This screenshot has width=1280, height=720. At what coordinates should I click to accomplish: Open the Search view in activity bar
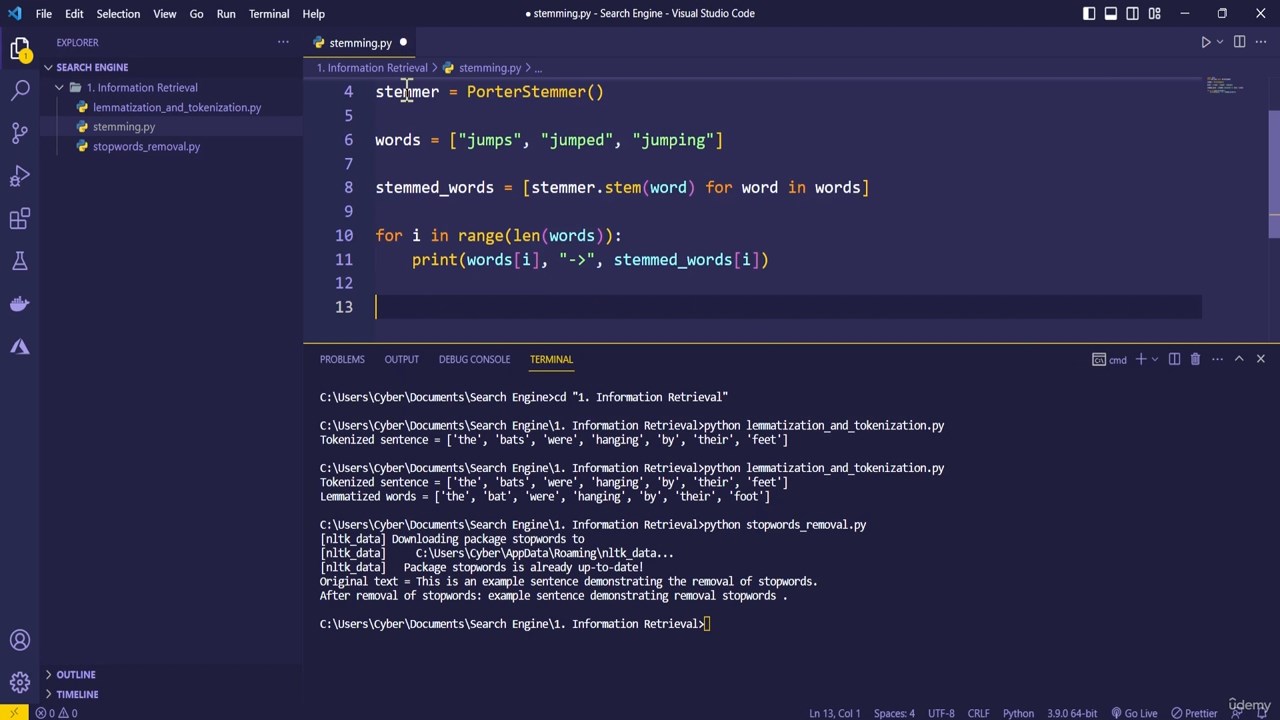(20, 90)
